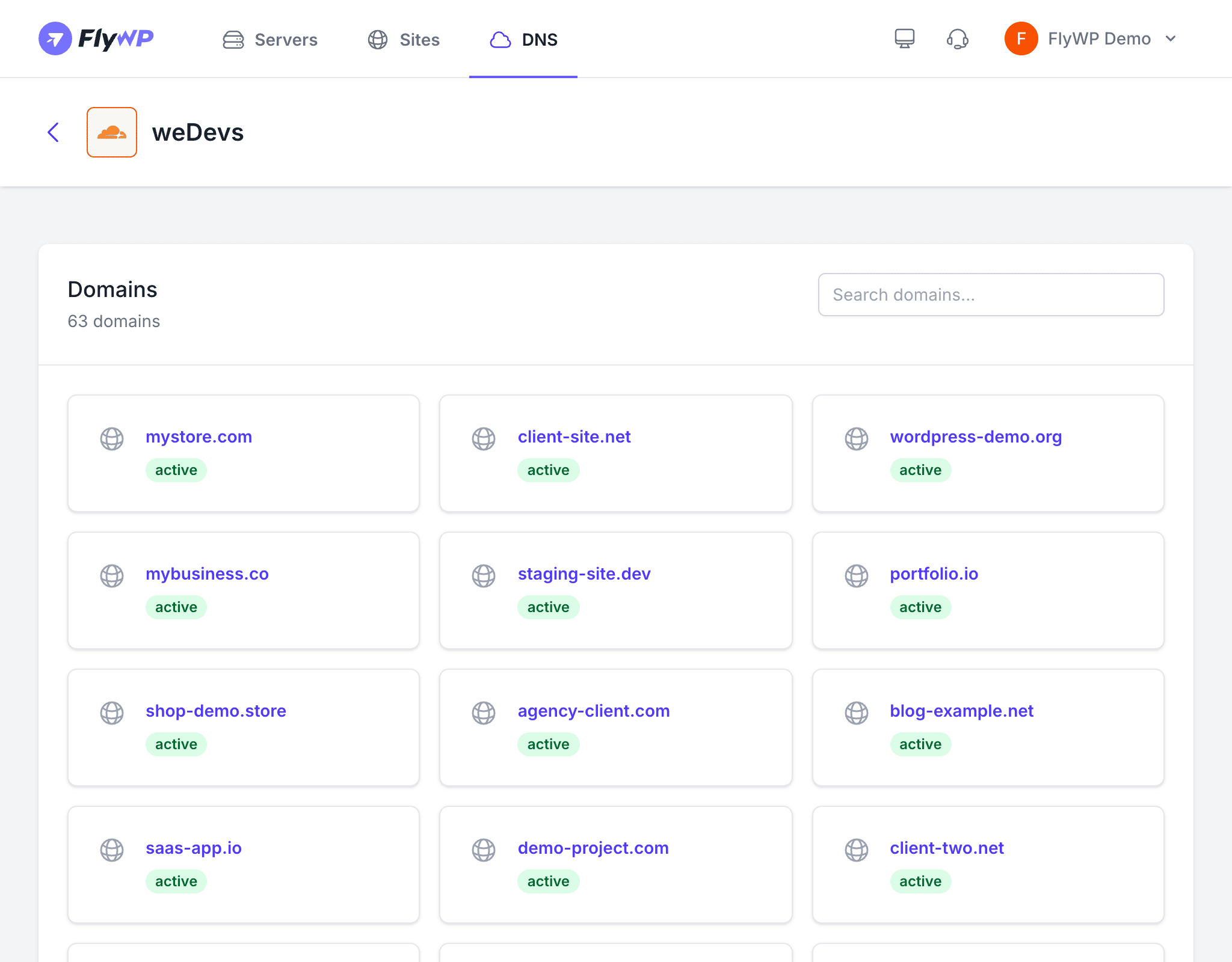Click the monitor icon in header
Viewport: 1232px width, 962px height.
point(904,39)
